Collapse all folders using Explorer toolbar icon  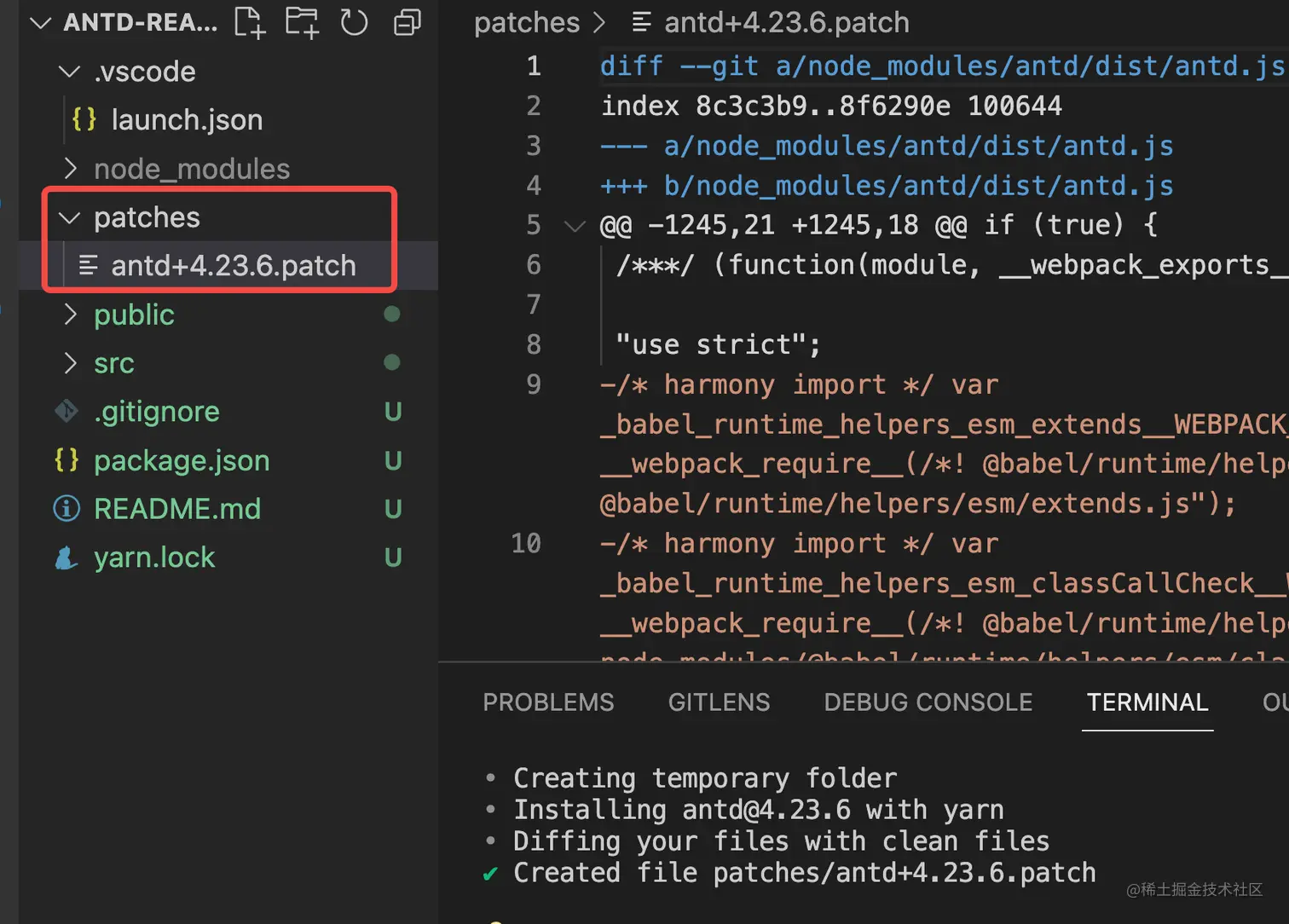(x=407, y=23)
